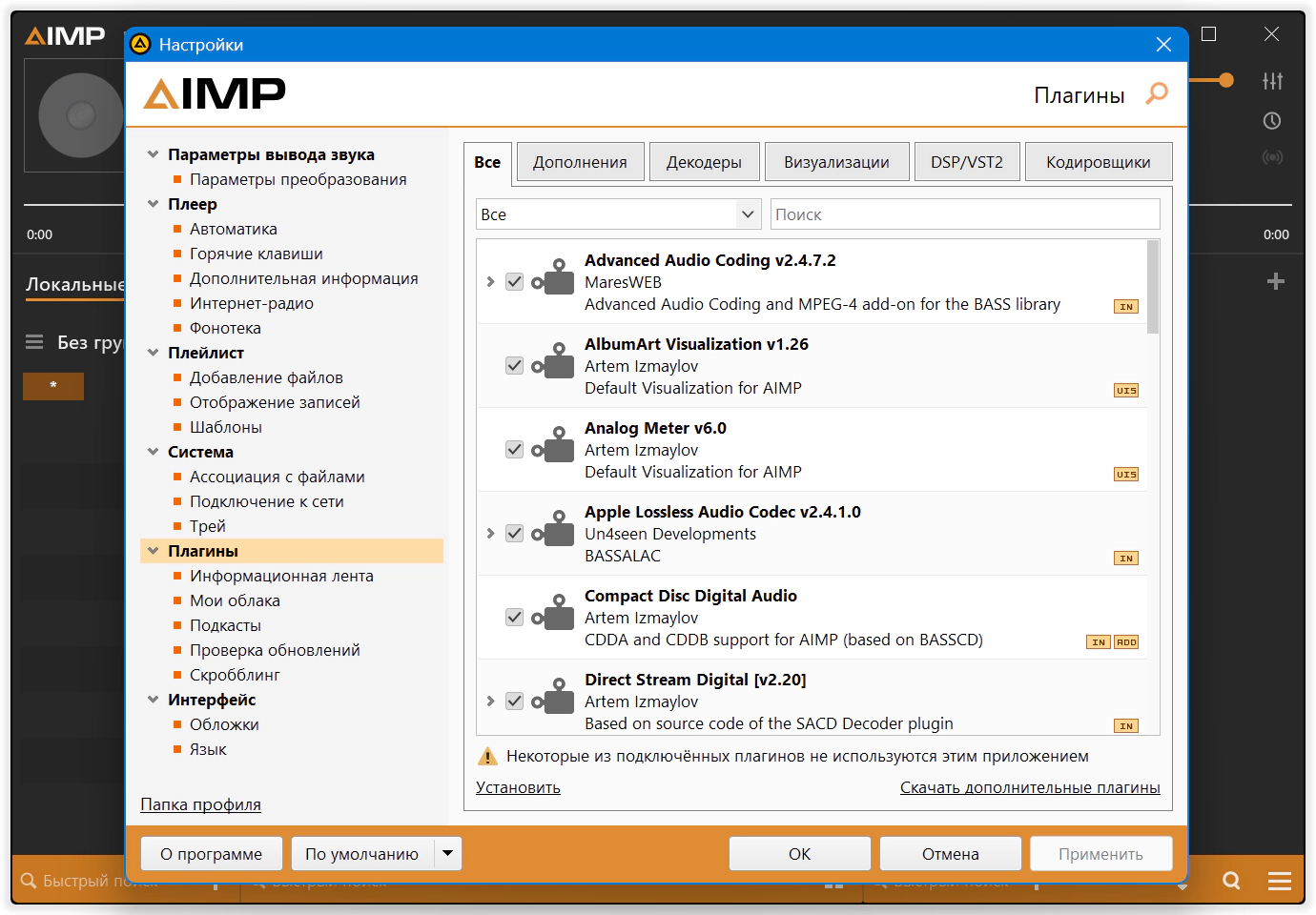Click the Direct Stream Digital plugin icon
This screenshot has width=1316, height=915.
(x=553, y=698)
